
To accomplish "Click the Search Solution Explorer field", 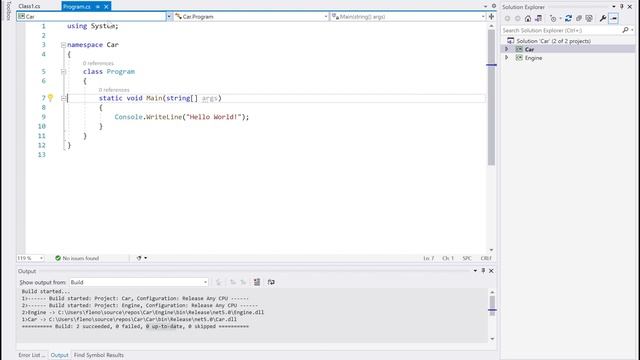I will point(561,30).
